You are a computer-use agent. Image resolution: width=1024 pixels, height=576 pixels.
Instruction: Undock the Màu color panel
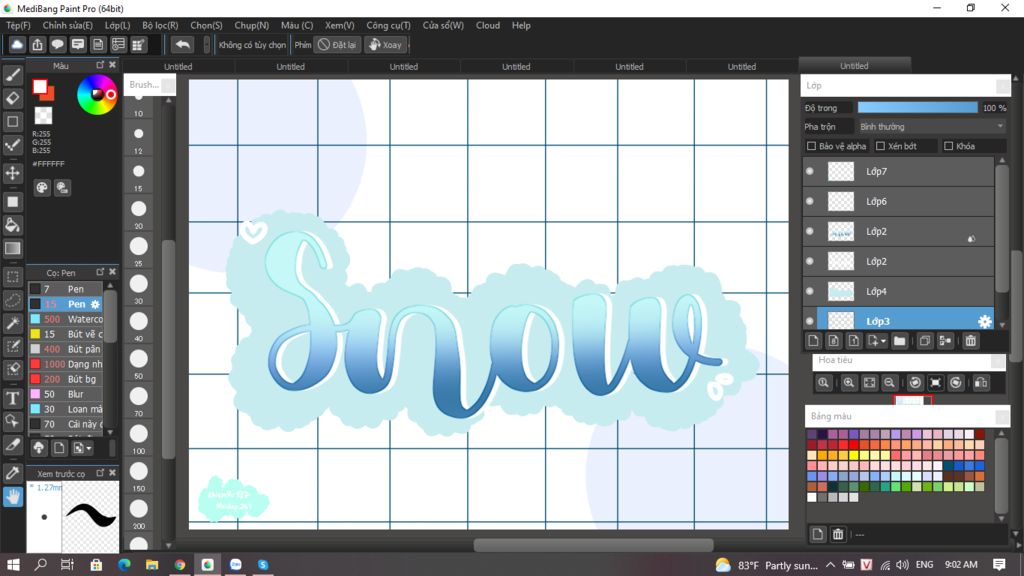tap(100, 65)
